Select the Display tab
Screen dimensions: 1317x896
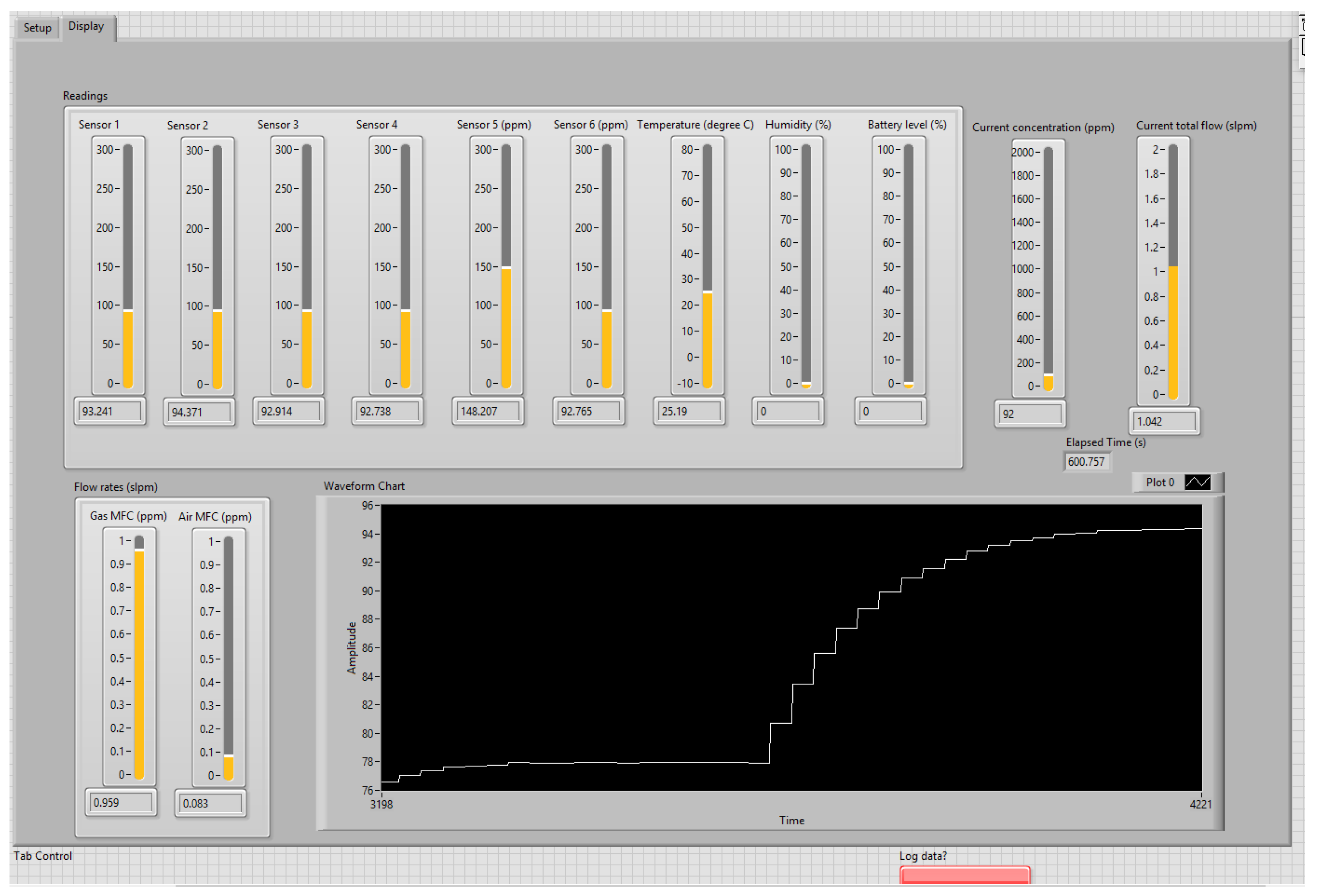[x=86, y=27]
